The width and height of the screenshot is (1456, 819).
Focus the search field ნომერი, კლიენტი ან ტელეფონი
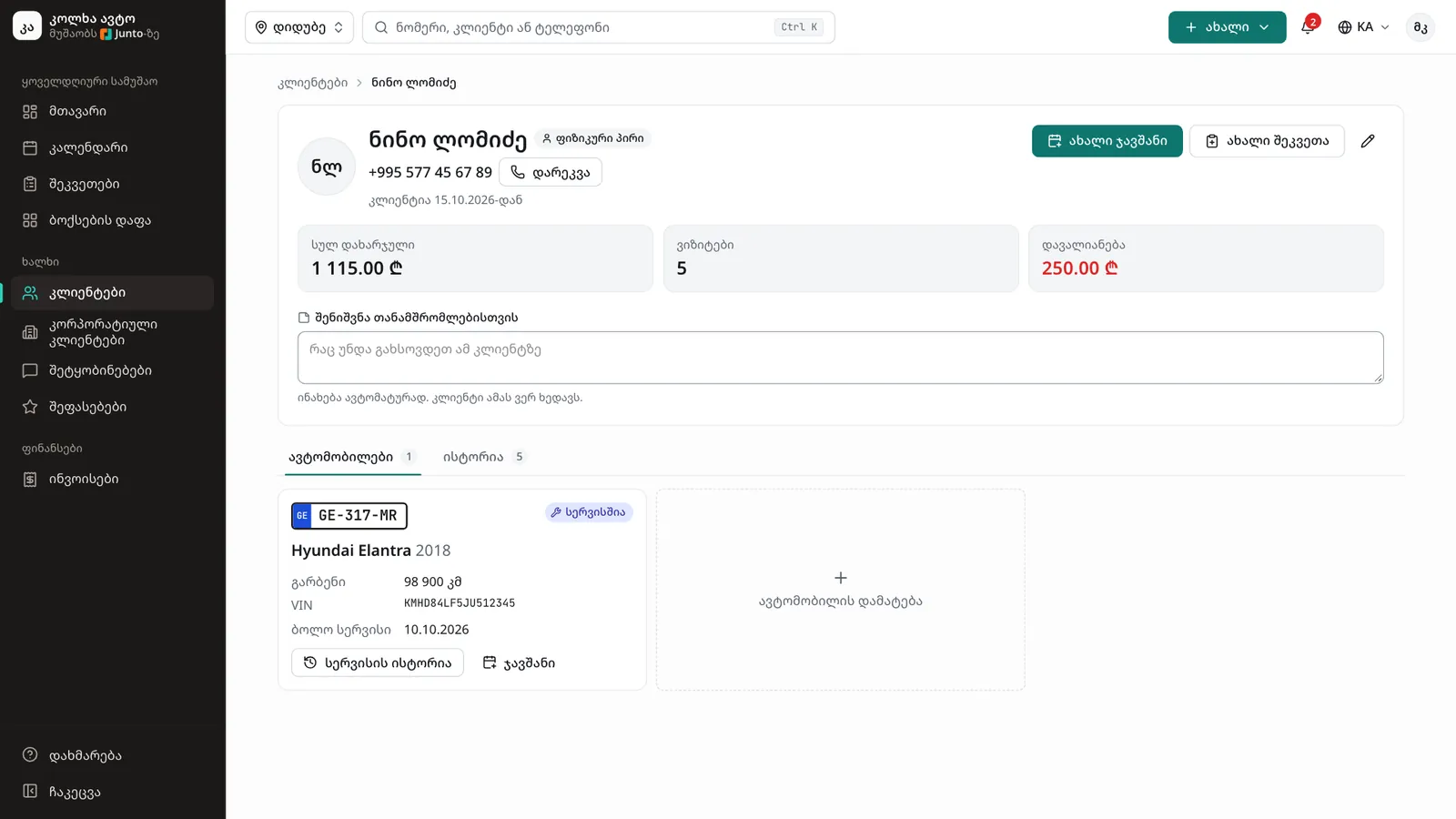[599, 27]
